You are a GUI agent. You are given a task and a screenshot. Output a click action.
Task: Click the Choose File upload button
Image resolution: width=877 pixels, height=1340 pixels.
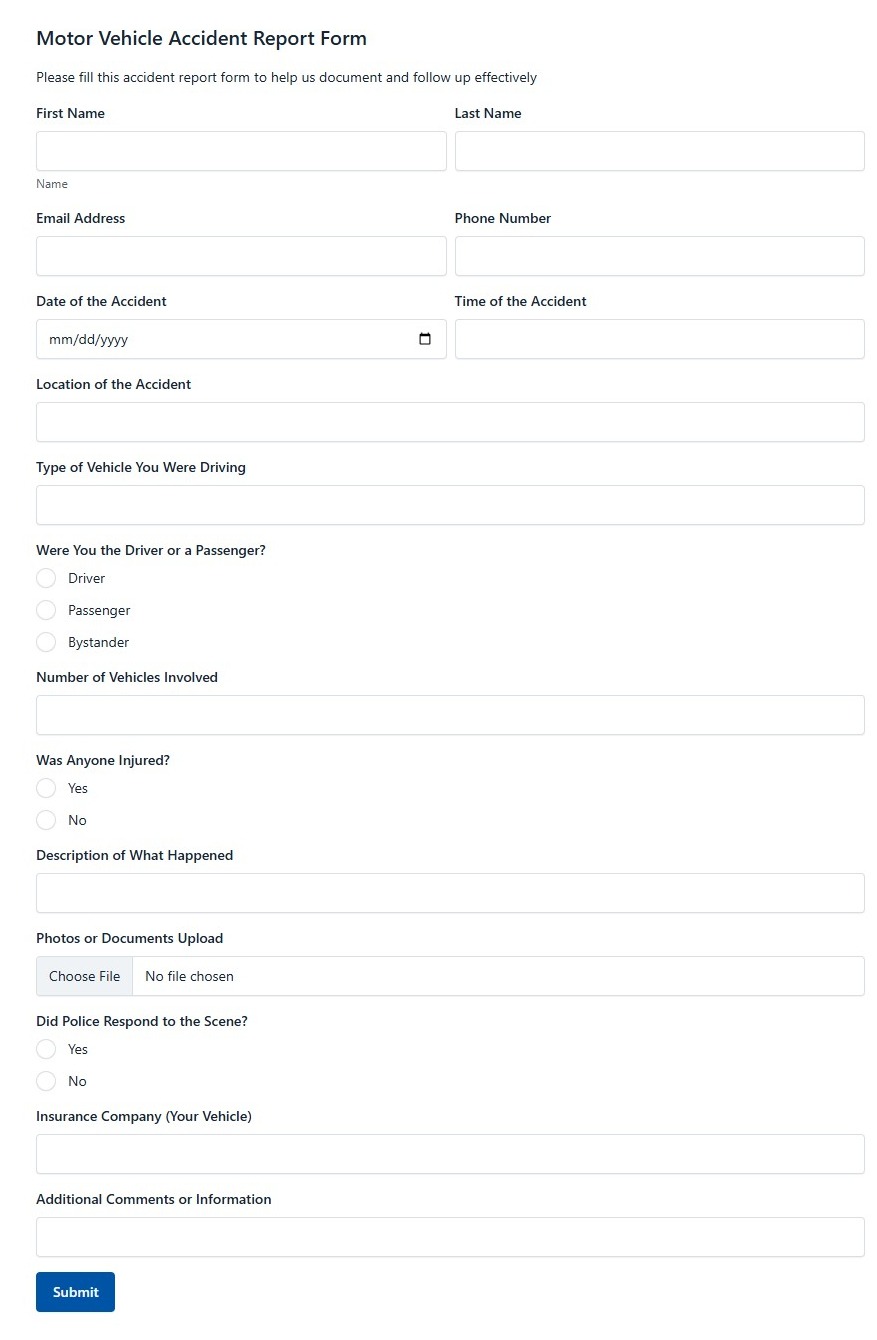pyautogui.click(x=84, y=976)
